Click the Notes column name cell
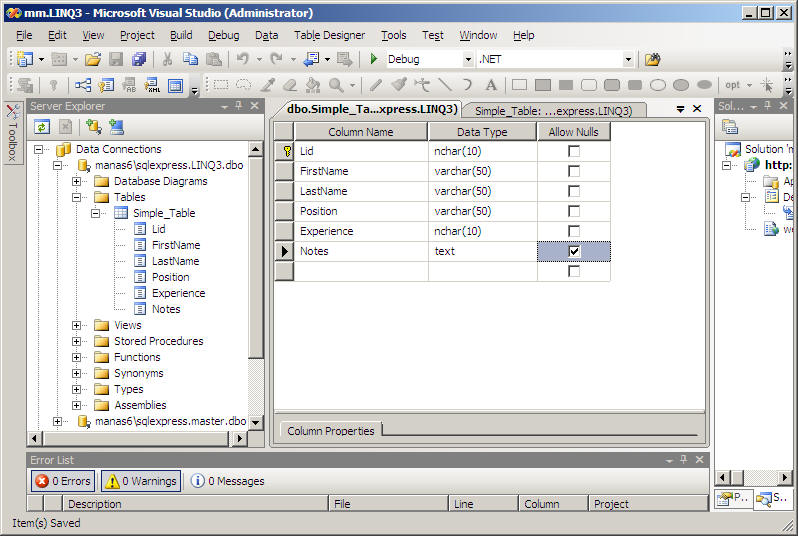The width and height of the screenshot is (798, 536). [x=361, y=251]
